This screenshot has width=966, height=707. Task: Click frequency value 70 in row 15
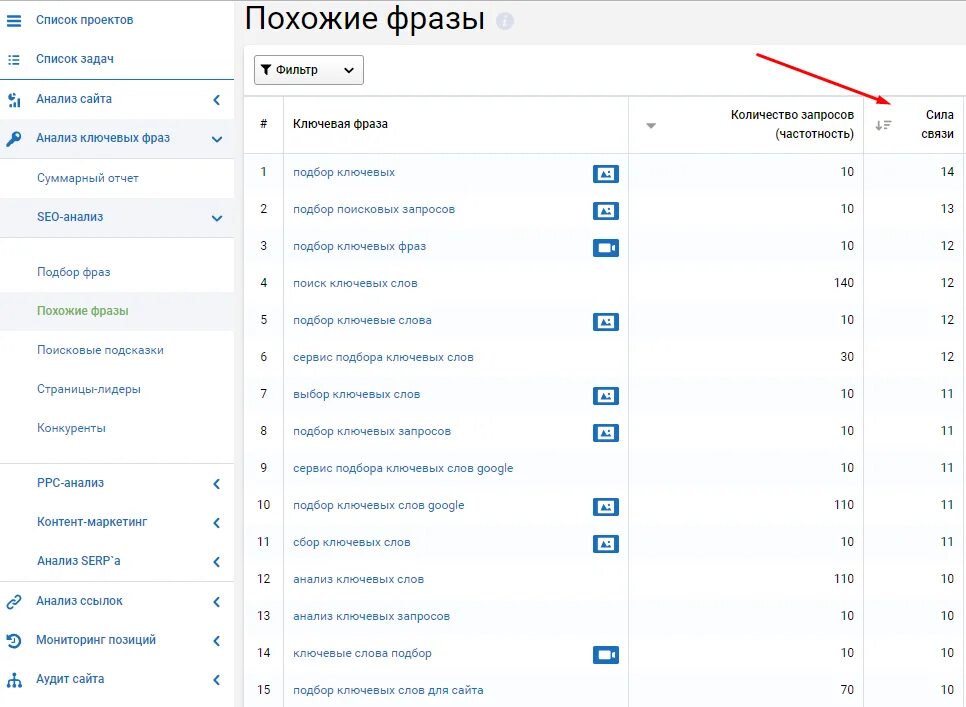click(x=847, y=689)
